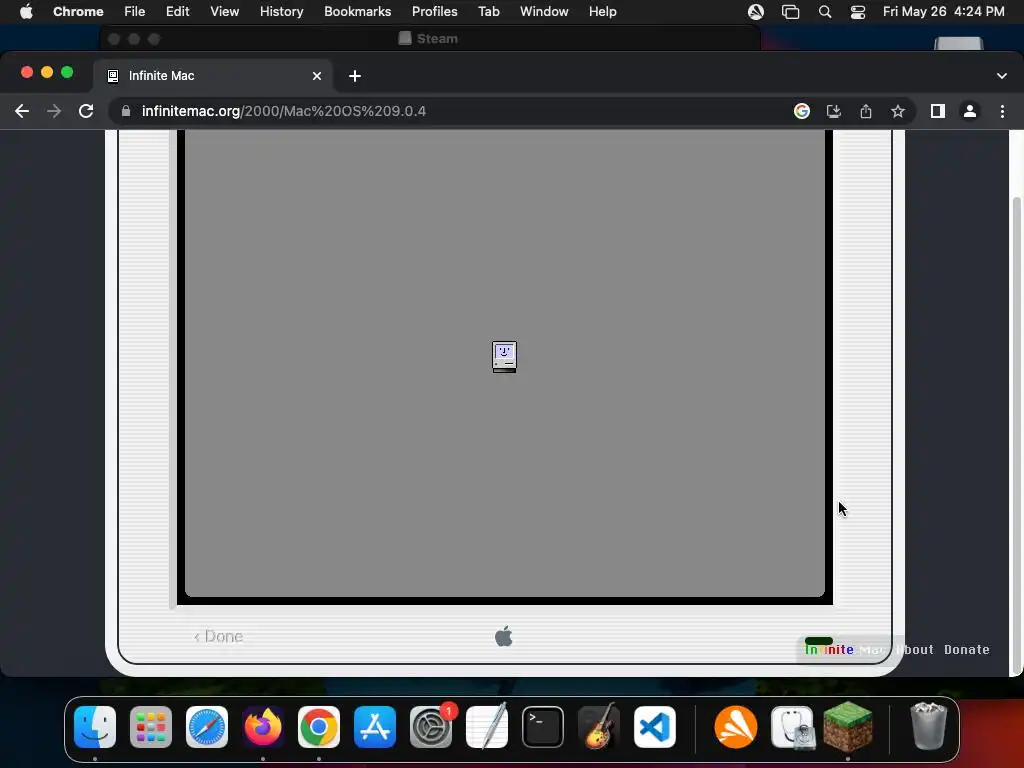The image size is (1024, 768).
Task: Click the Happy Mac startup icon
Action: coord(504,357)
